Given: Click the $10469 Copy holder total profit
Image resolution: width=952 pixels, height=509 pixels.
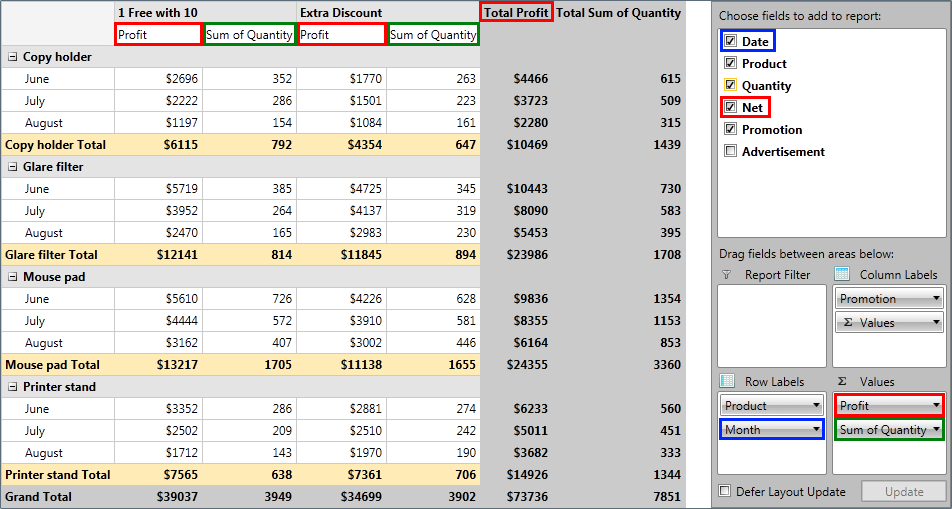Looking at the screenshot, I should click(527, 145).
